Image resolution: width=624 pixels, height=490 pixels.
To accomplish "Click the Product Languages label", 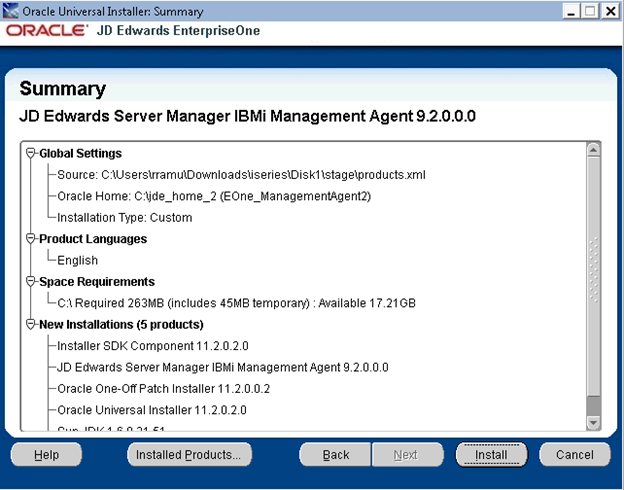I will (x=93, y=239).
